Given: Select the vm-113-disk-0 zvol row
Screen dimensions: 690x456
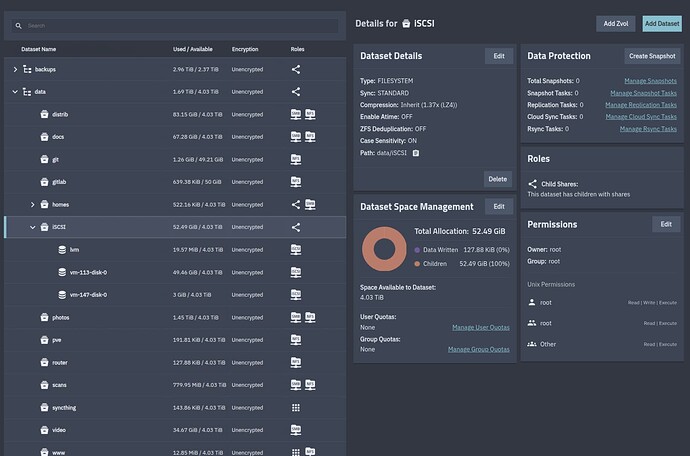Looking at the screenshot, I should click(88, 272).
